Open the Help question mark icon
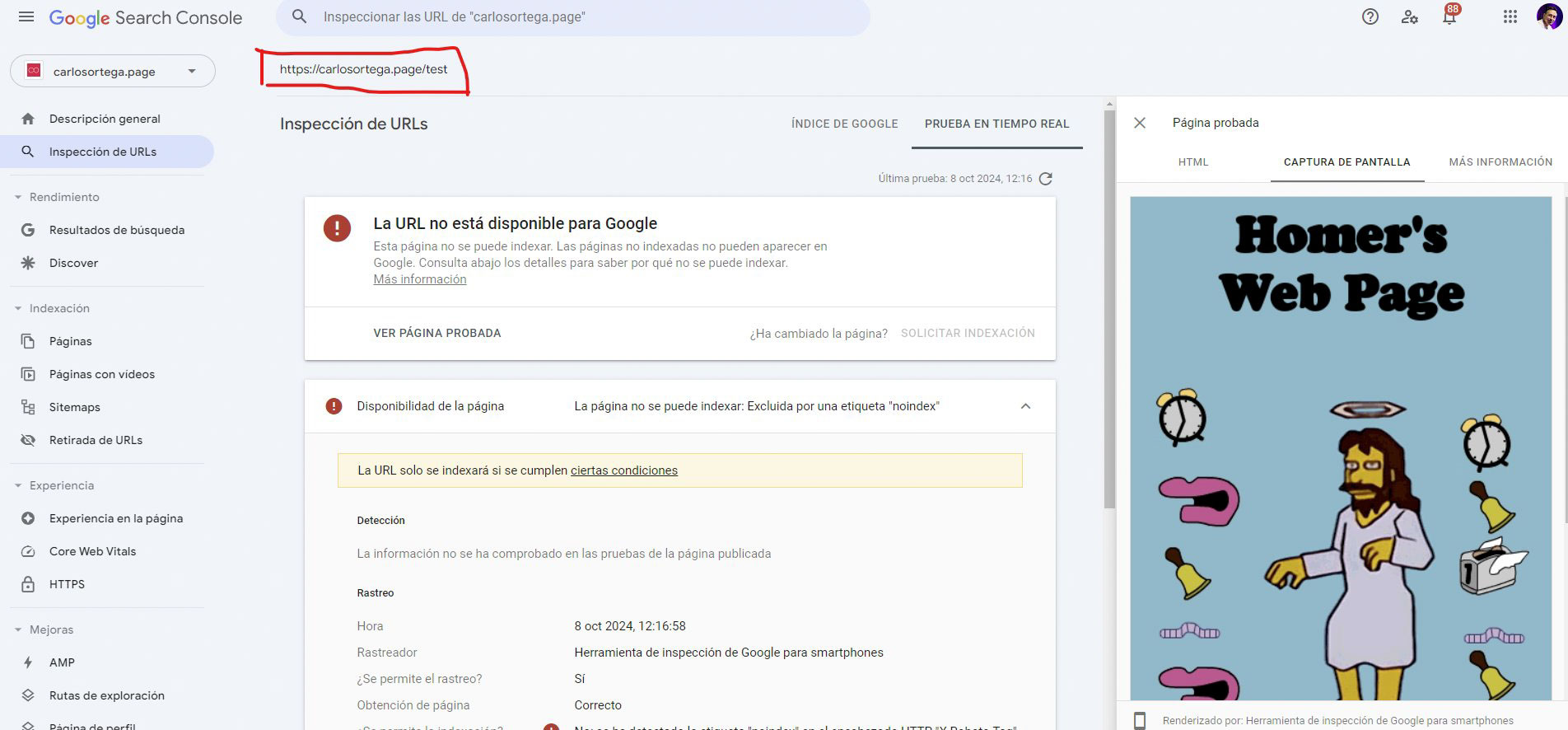Image resolution: width=1568 pixels, height=730 pixels. pos(1370,16)
